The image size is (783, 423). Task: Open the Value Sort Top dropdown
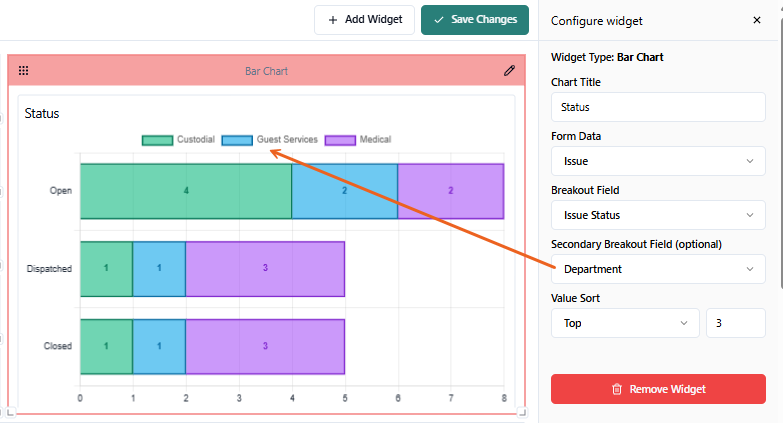tap(625, 323)
